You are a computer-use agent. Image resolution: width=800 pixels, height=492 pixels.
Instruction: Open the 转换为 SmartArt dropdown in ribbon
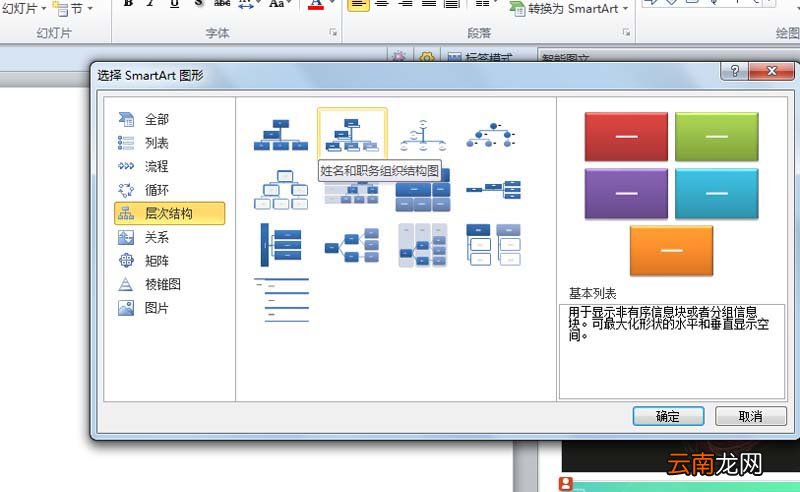click(x=569, y=8)
